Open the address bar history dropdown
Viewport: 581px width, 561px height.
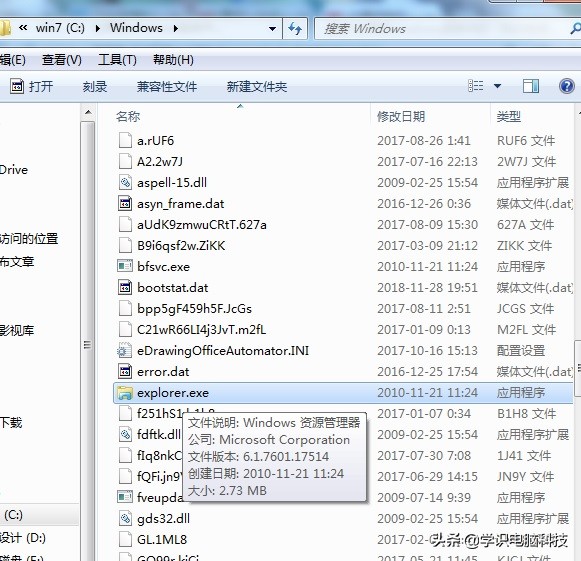272,29
